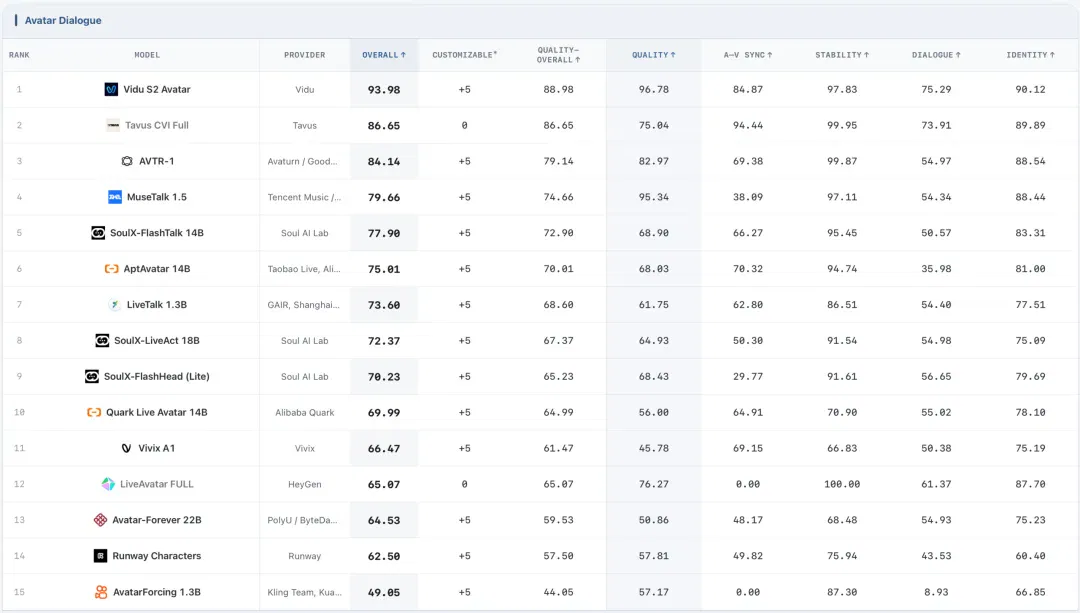Click the SoulX-LiveAct 18B logo icon
This screenshot has height=613, width=1080.
(x=102, y=340)
